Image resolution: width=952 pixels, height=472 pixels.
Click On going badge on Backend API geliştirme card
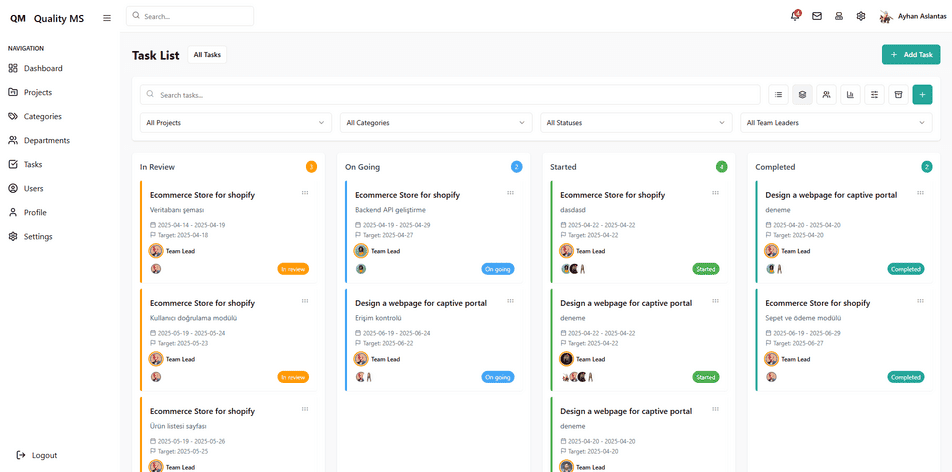tap(498, 268)
